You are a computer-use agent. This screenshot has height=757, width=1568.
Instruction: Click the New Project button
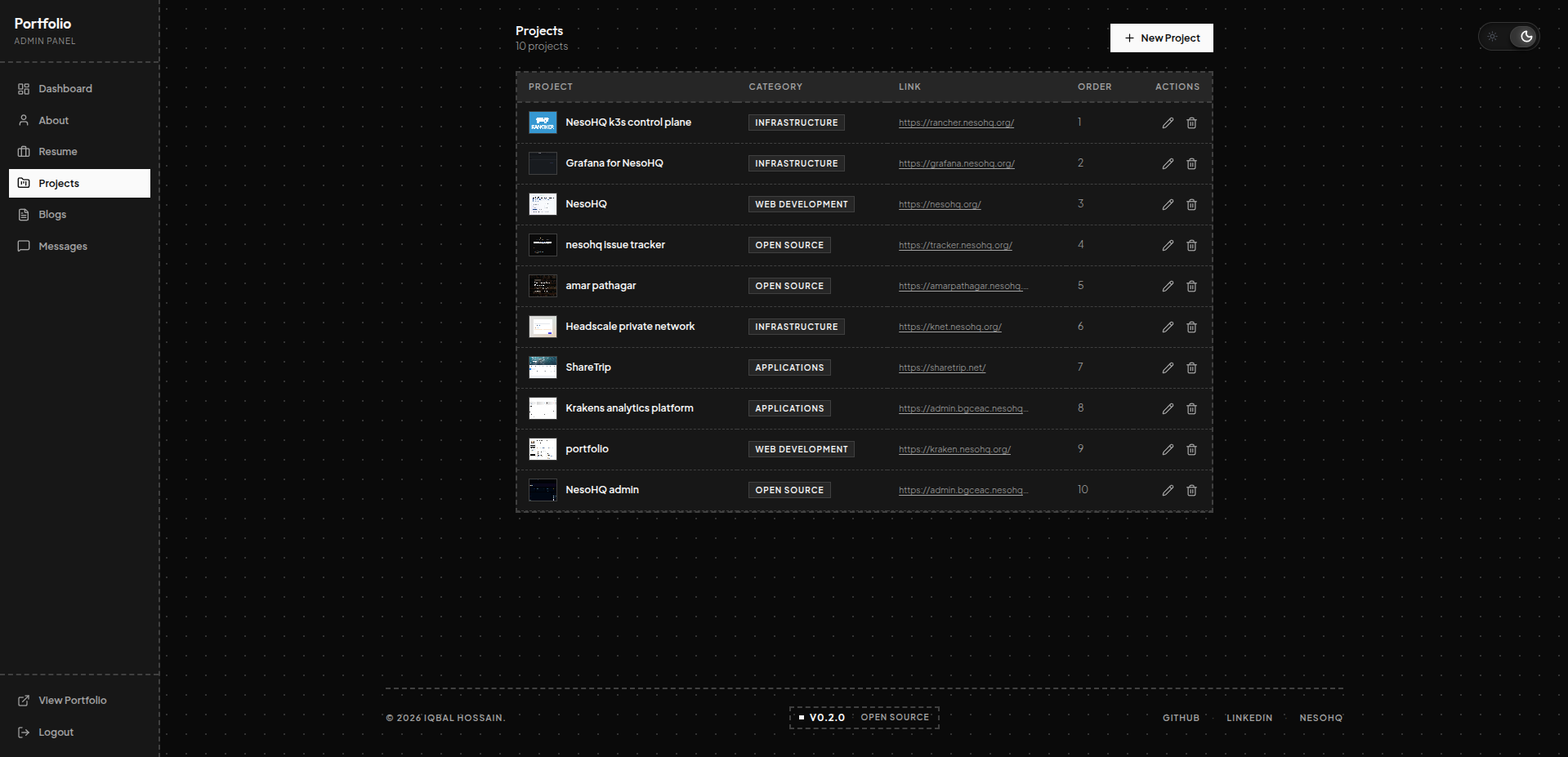coord(1161,38)
